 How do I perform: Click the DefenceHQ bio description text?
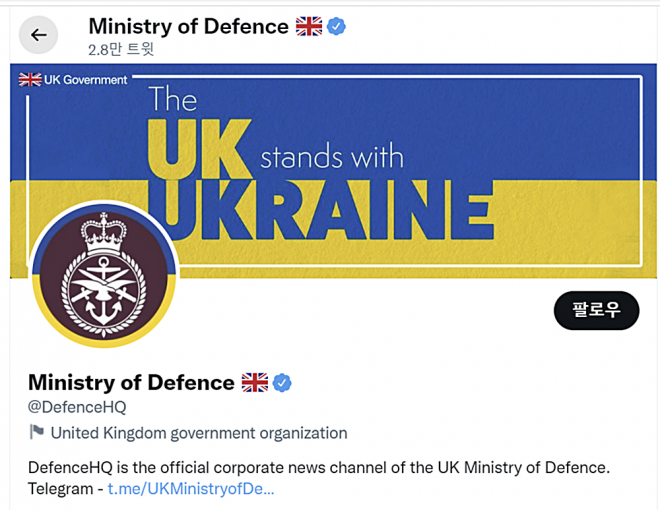coord(318,467)
